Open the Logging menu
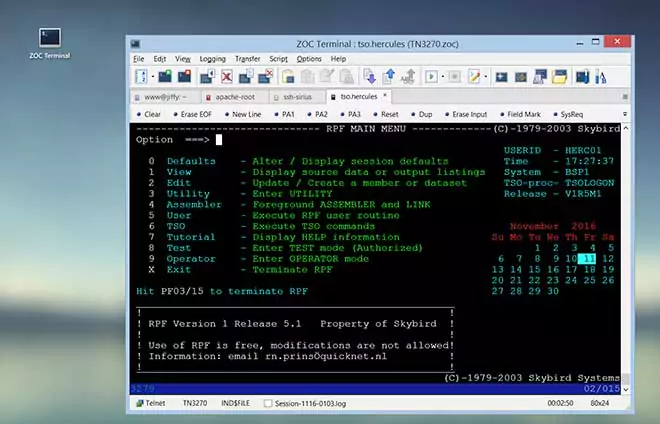The height and width of the screenshot is (424, 660). click(213, 59)
